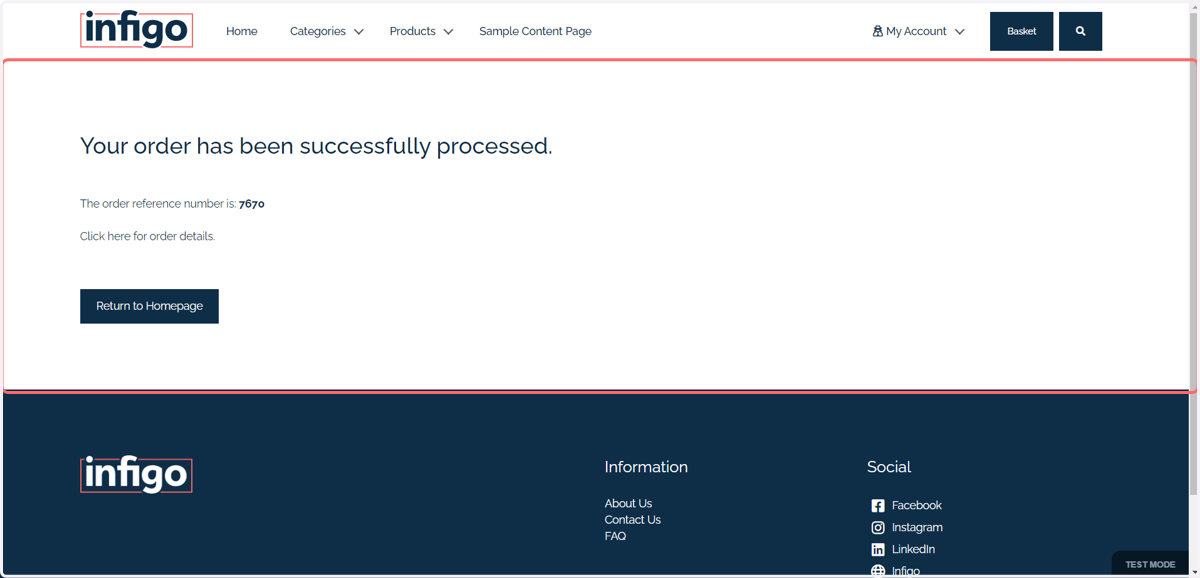The width and height of the screenshot is (1200, 578).
Task: Click the Instagram icon in footer
Action: [x=877, y=527]
